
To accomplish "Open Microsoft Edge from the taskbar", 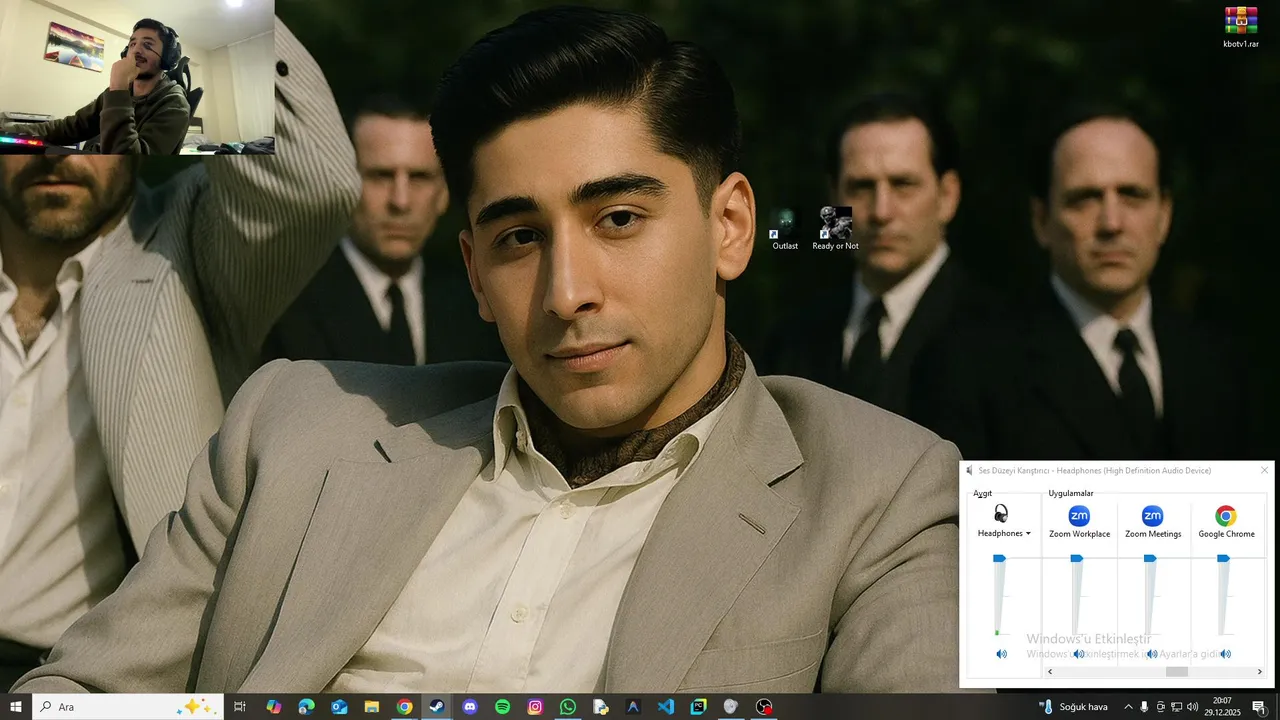I will click(x=306, y=707).
